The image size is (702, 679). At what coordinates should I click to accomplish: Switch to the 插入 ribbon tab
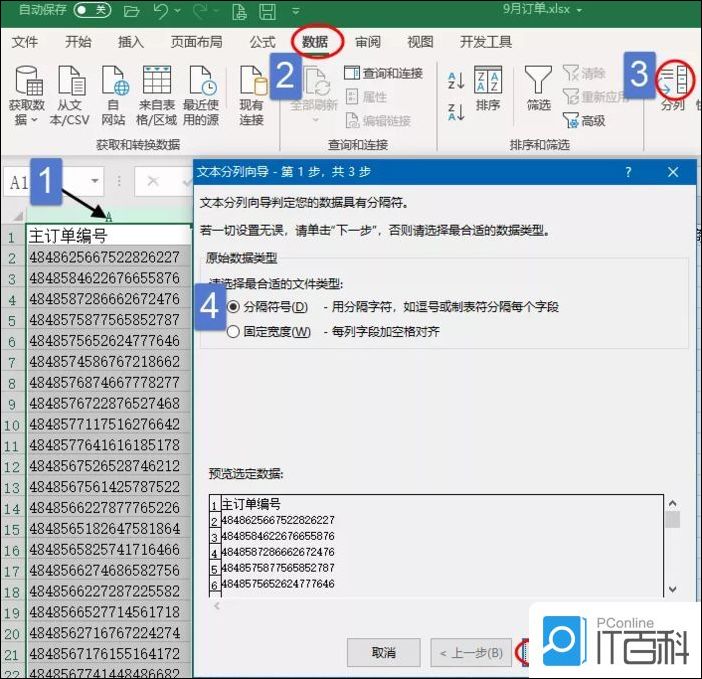click(131, 42)
